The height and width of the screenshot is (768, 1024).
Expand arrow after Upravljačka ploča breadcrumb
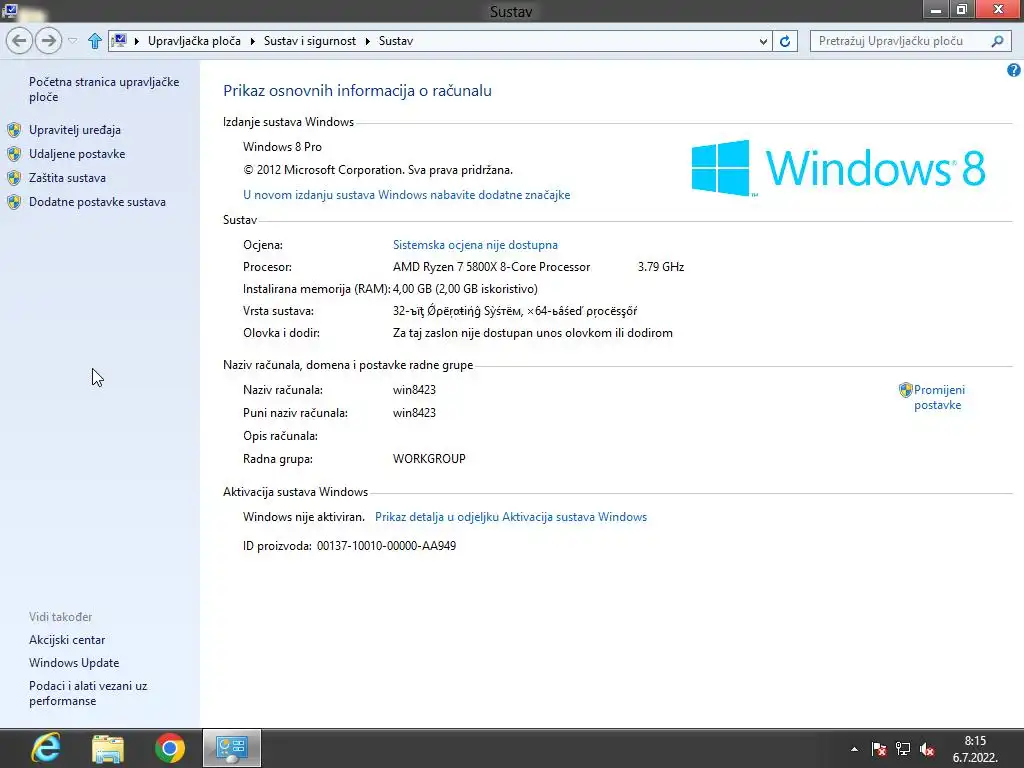(x=253, y=41)
